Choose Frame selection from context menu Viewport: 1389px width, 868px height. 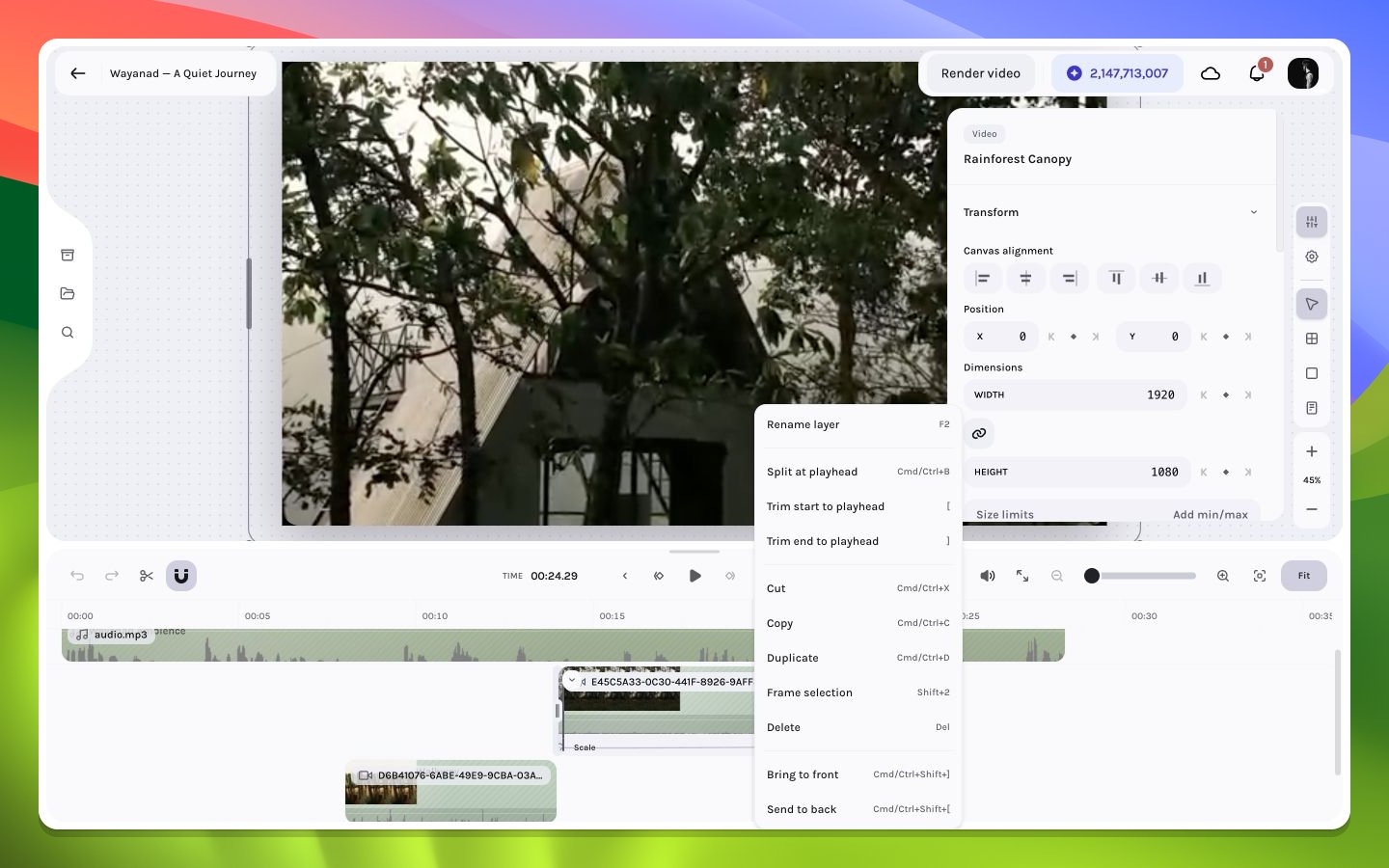click(858, 692)
